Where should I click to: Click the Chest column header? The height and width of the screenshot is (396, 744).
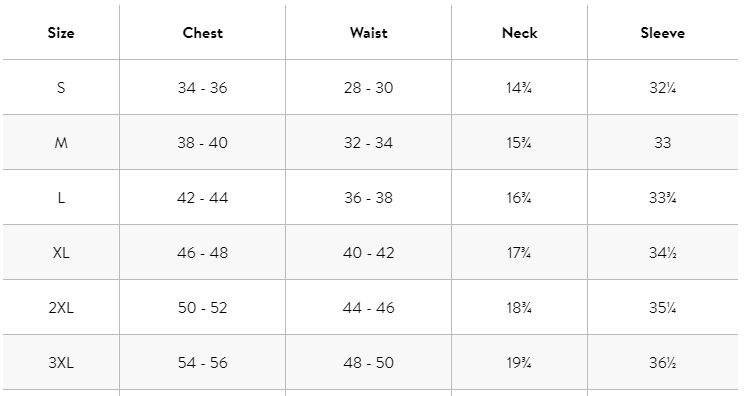[203, 33]
